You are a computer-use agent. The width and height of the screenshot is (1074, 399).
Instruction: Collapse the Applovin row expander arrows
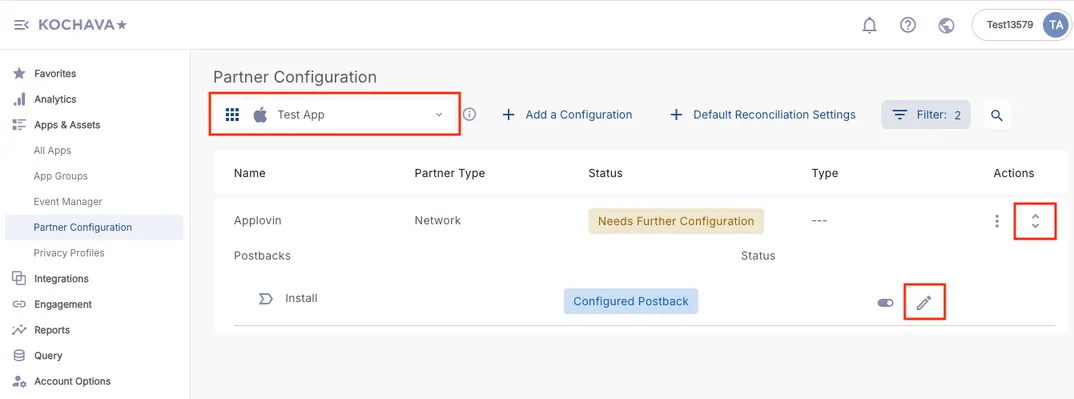[1035, 221]
